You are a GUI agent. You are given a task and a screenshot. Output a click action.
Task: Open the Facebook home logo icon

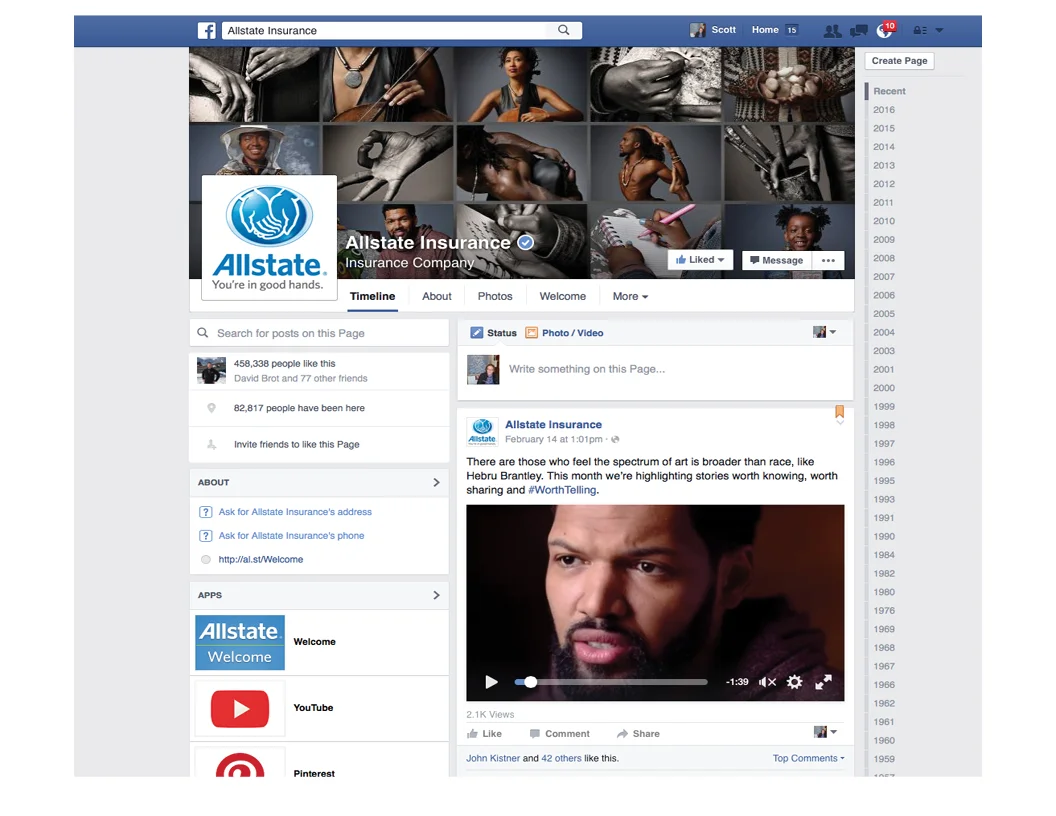coord(207,30)
